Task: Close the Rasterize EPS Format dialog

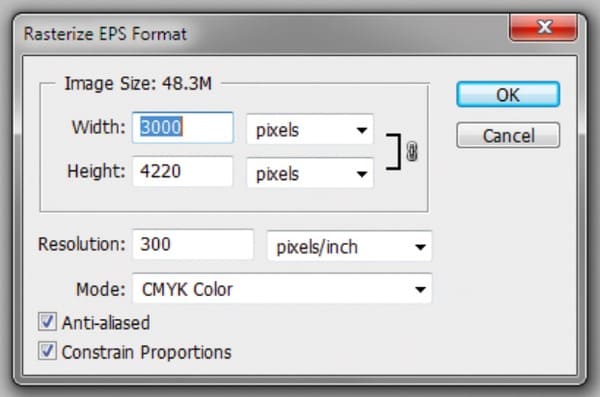Action: [543, 28]
